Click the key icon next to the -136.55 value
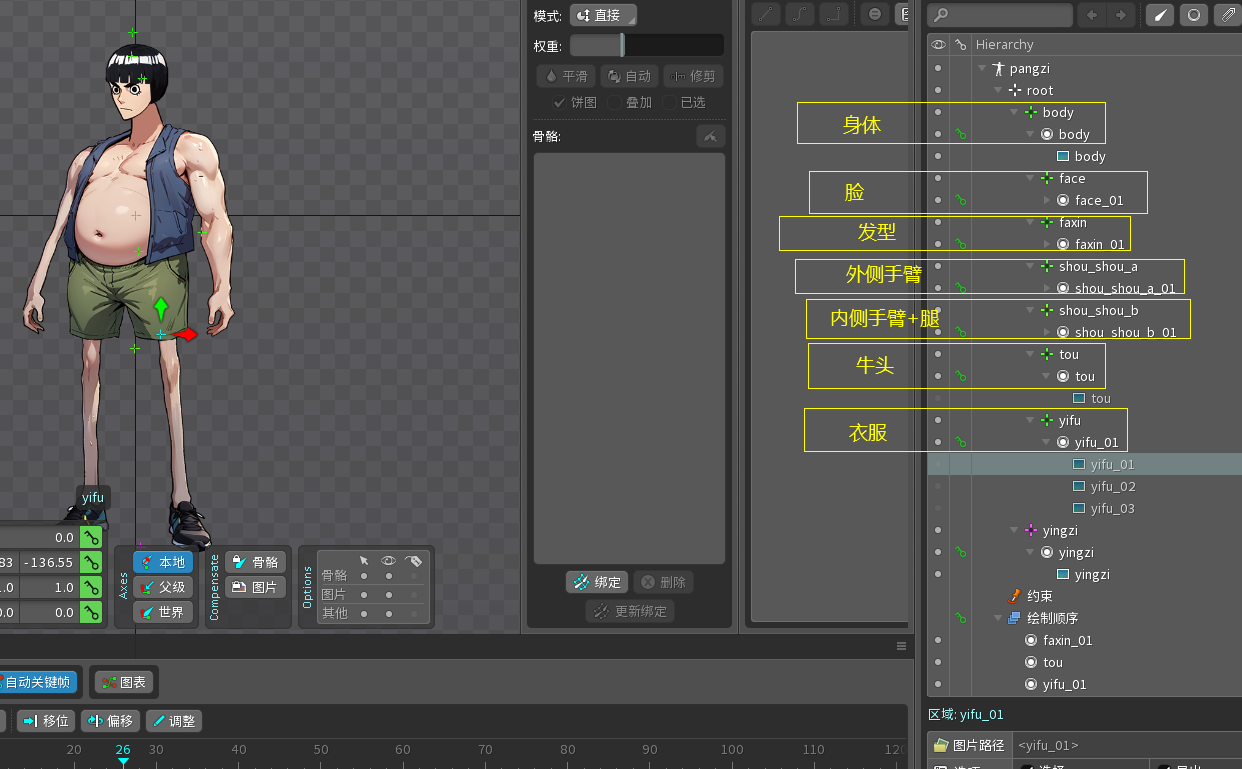Image resolution: width=1242 pixels, height=769 pixels. 91,563
